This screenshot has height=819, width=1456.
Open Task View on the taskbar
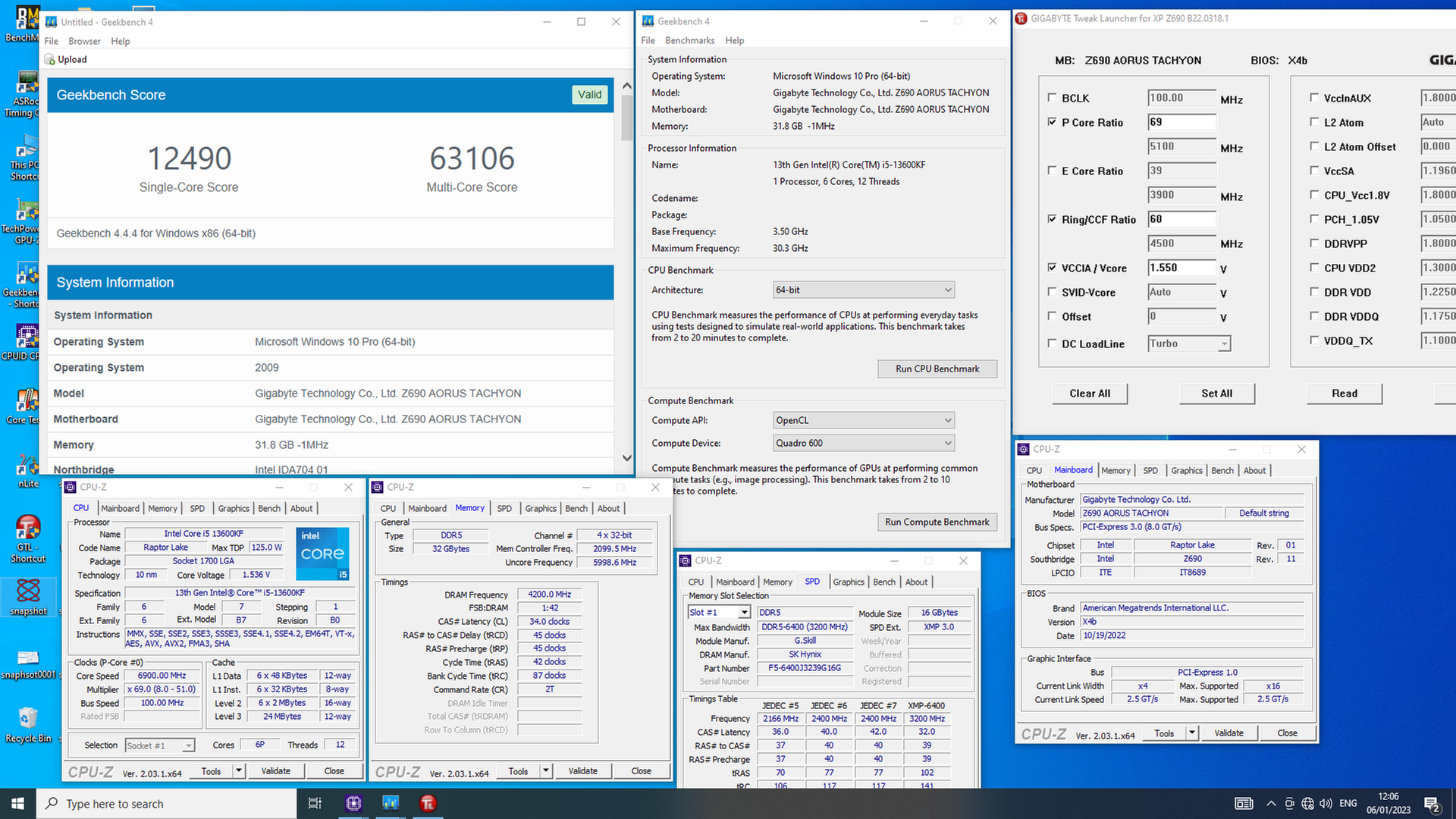pos(315,804)
